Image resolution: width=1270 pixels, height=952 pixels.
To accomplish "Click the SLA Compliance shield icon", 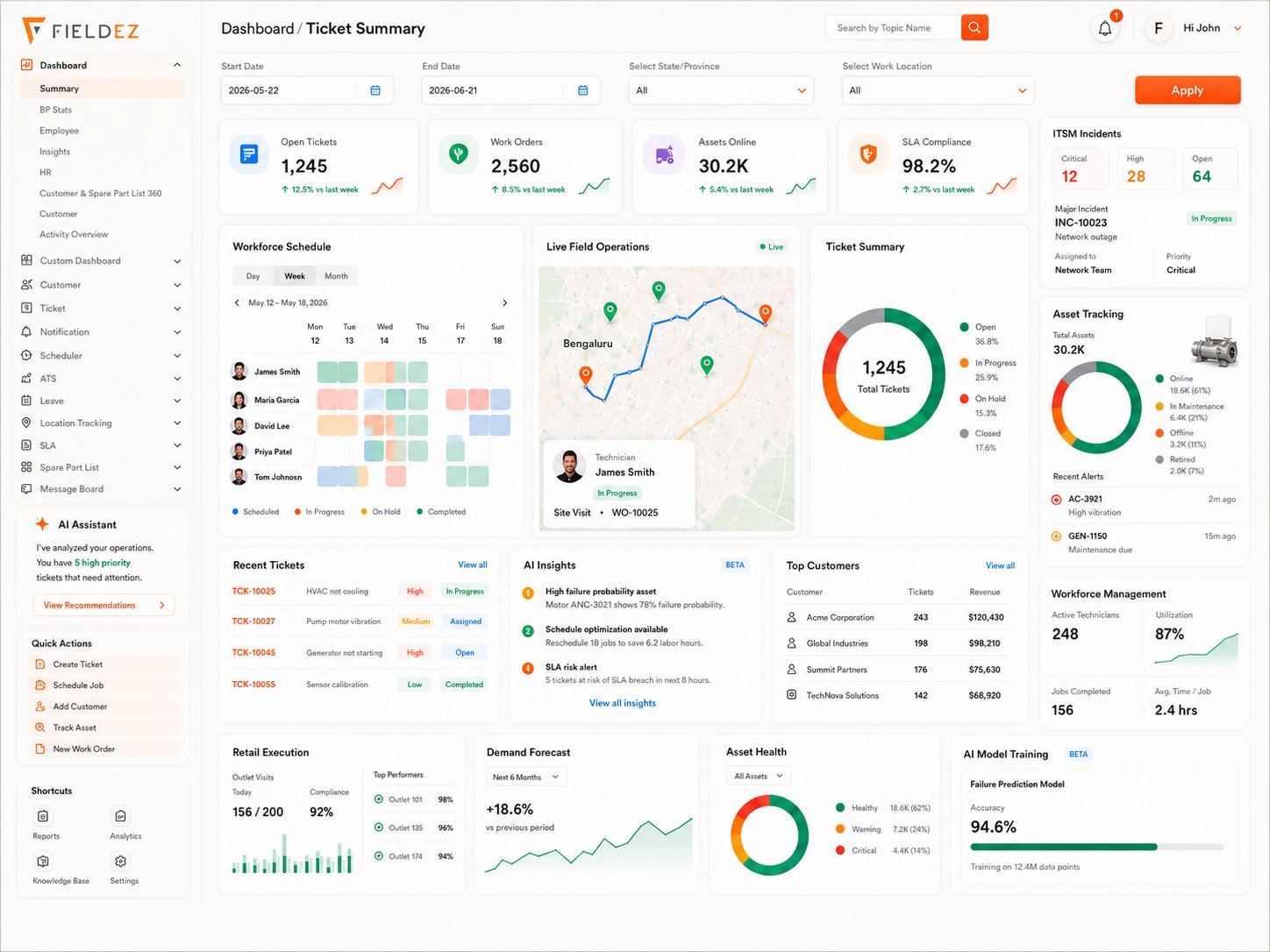I will [868, 154].
